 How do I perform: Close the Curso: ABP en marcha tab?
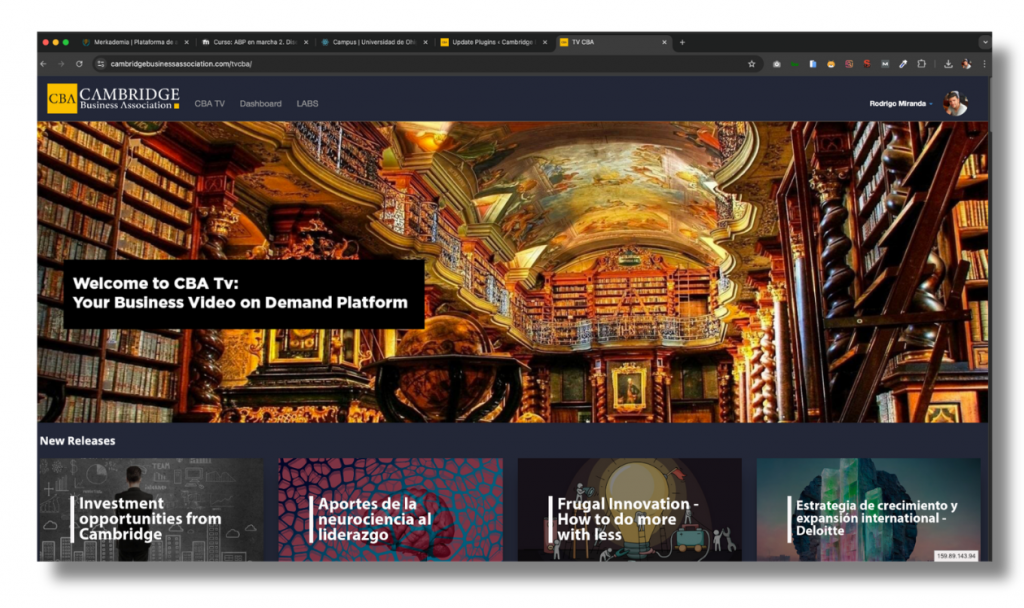click(306, 42)
